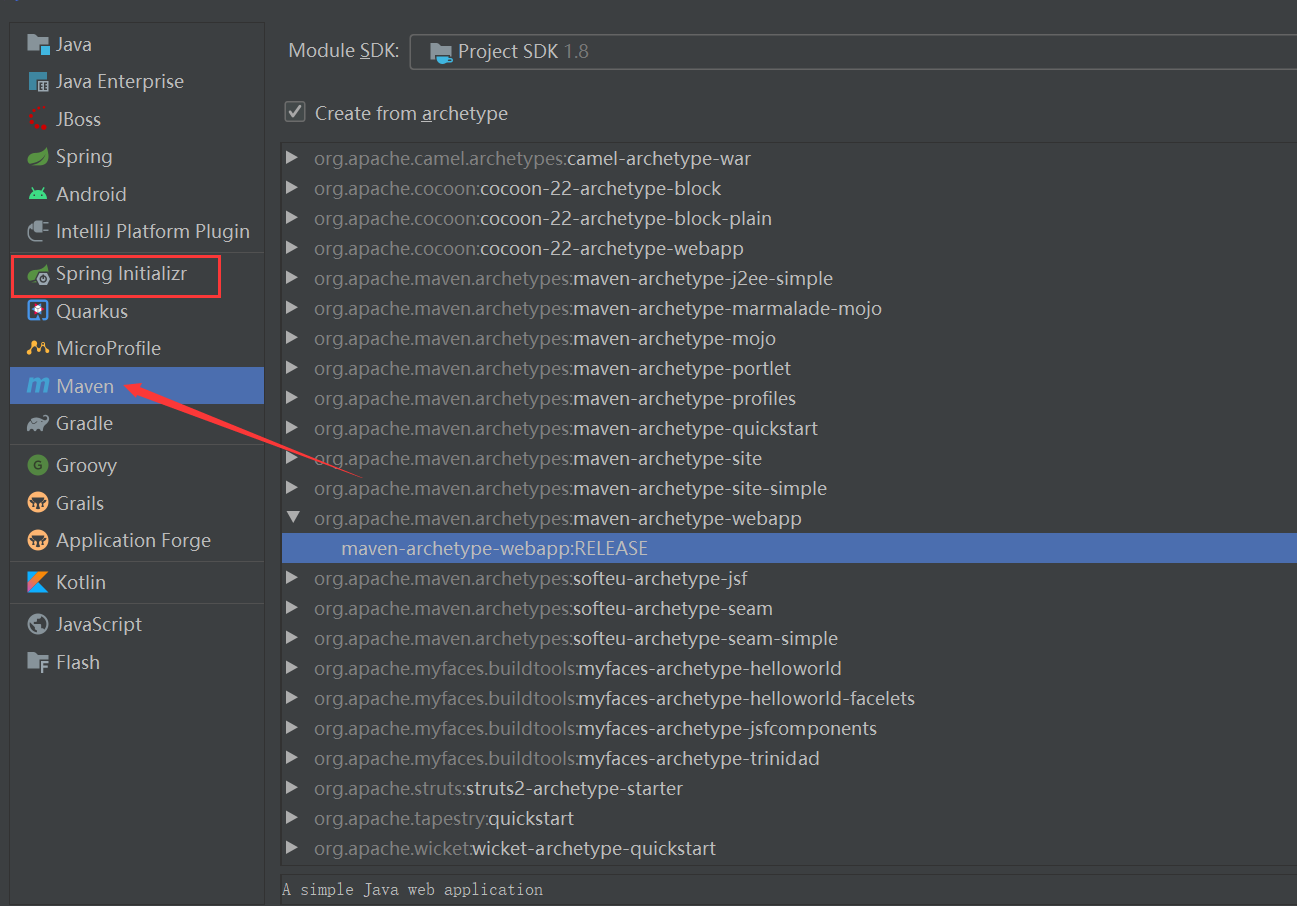Click the IntelliJ Platform Plugin icon
Screen dimensions: 1297x906
coord(38,232)
